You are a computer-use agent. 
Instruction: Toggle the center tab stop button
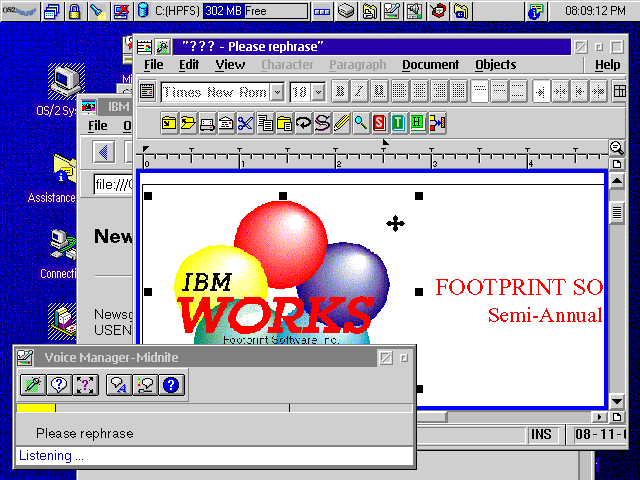coord(560,91)
